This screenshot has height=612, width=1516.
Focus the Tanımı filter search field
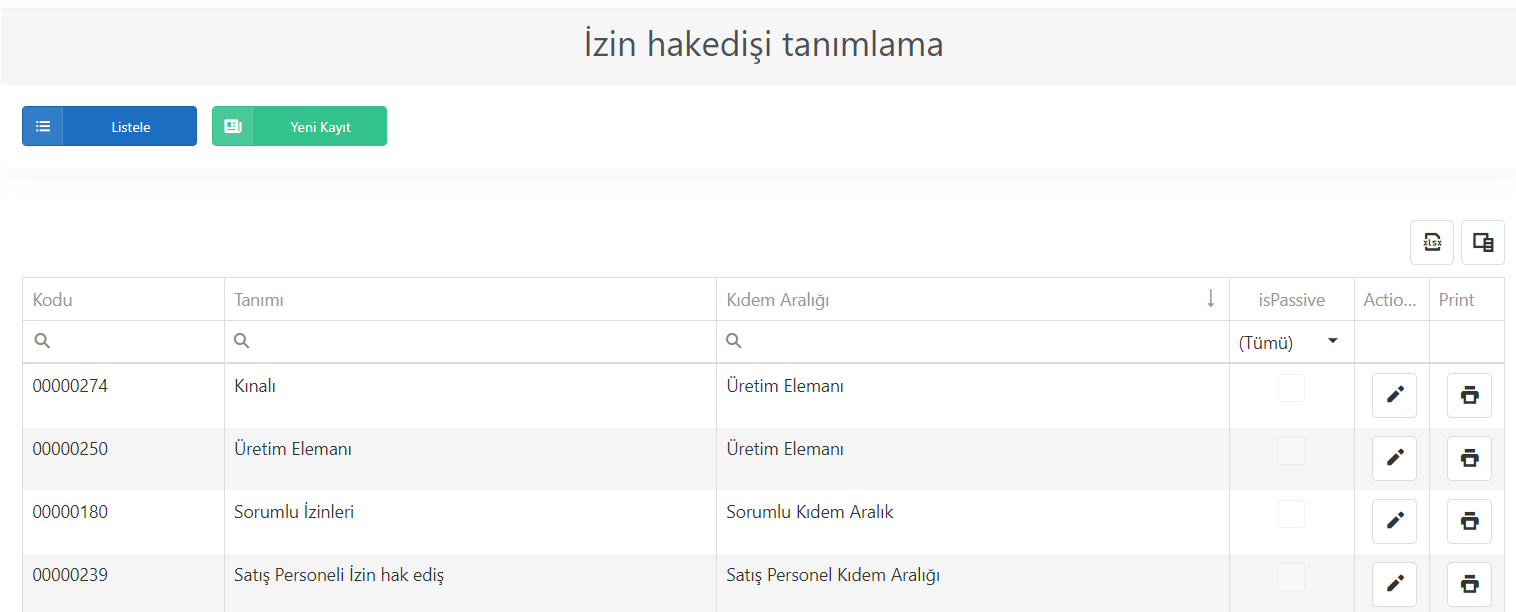pos(482,341)
